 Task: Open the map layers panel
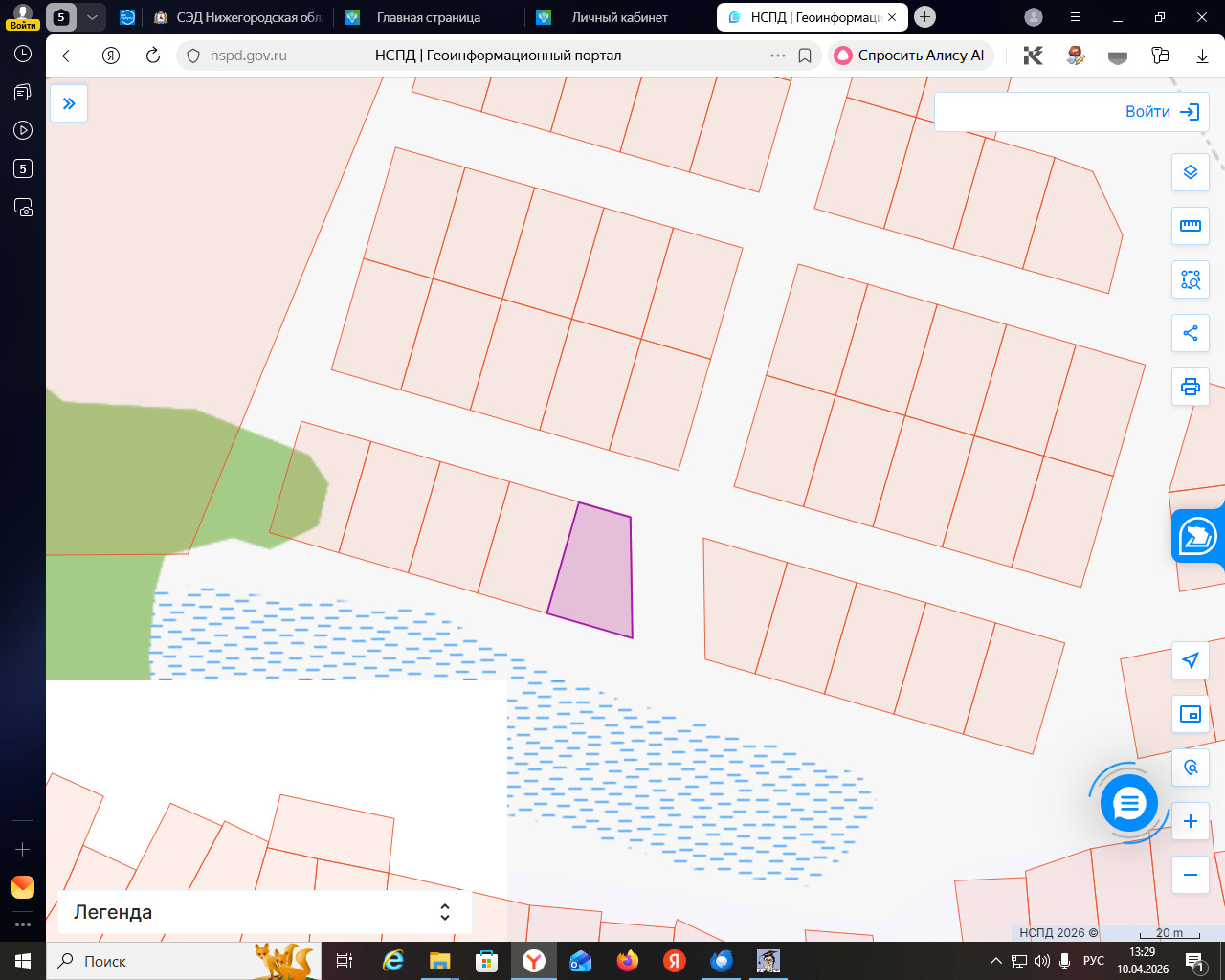pyautogui.click(x=1191, y=172)
